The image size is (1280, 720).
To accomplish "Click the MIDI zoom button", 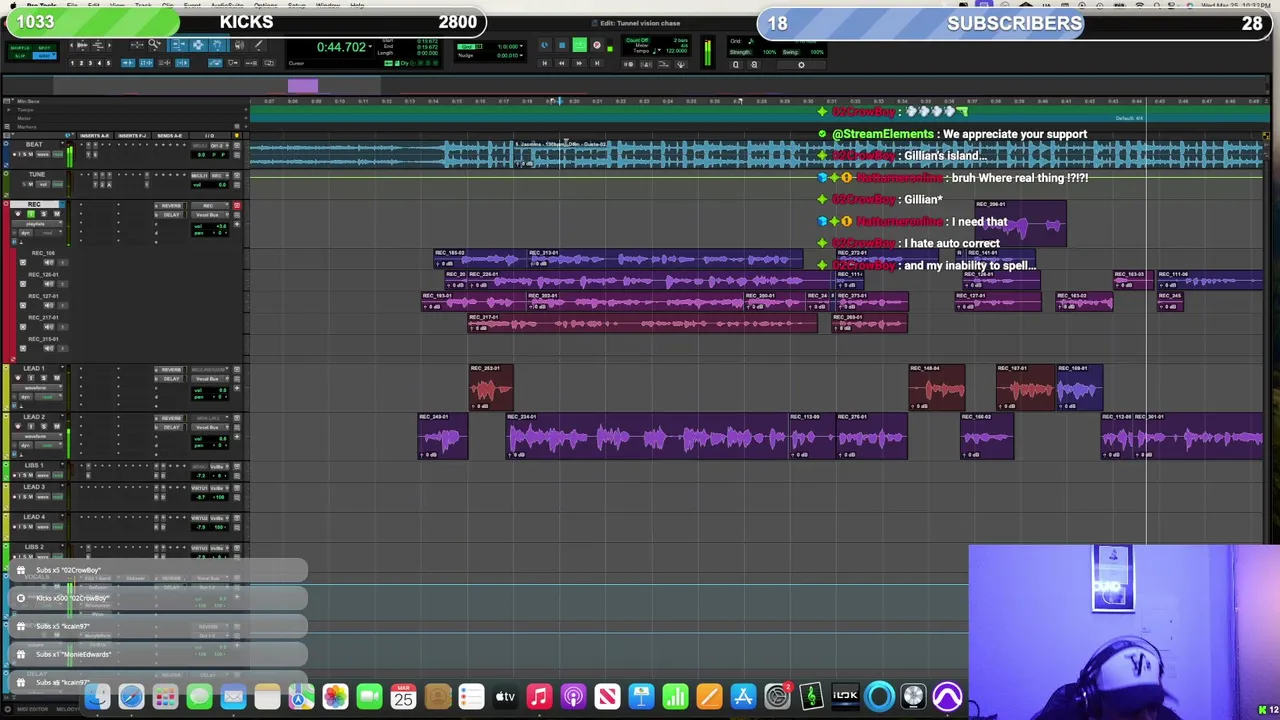I will click(x=99, y=45).
